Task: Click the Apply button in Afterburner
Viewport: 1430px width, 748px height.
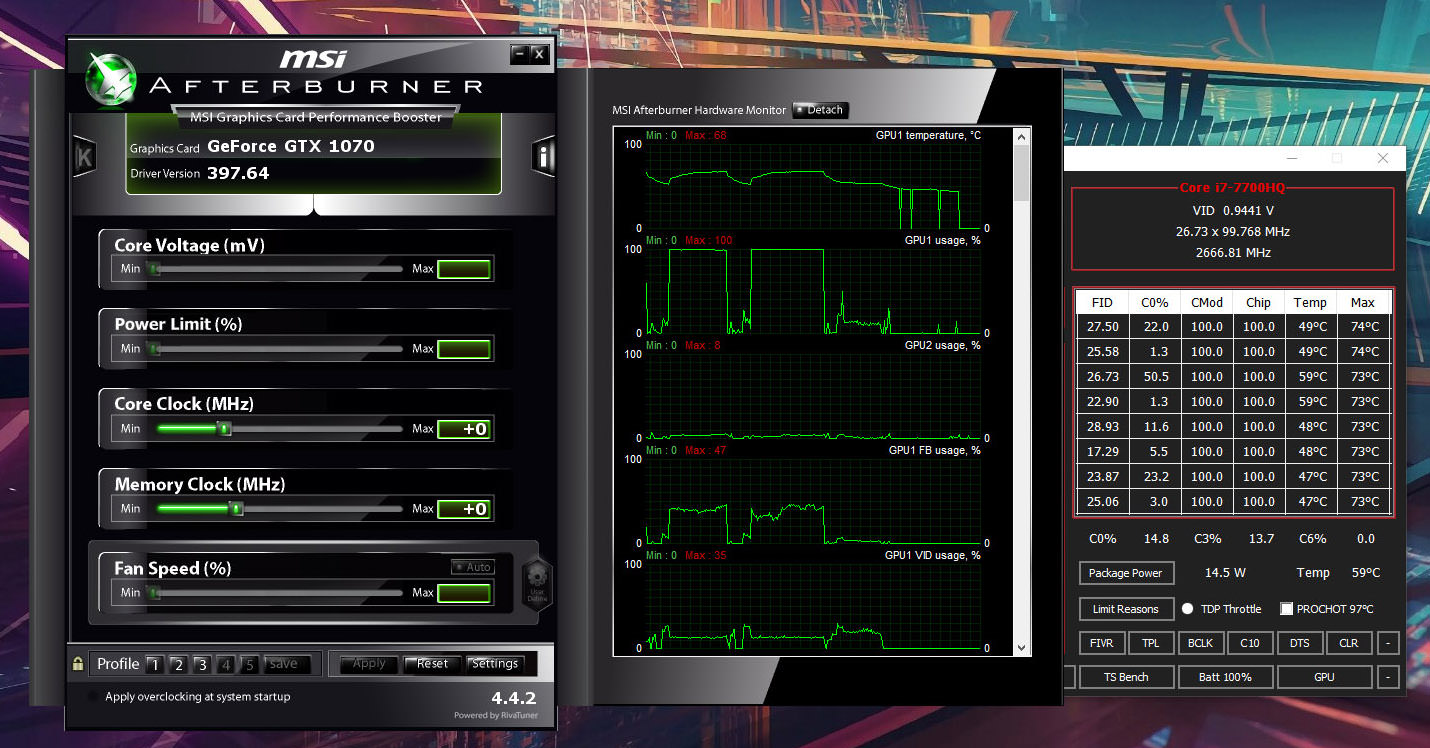Action: [369, 664]
